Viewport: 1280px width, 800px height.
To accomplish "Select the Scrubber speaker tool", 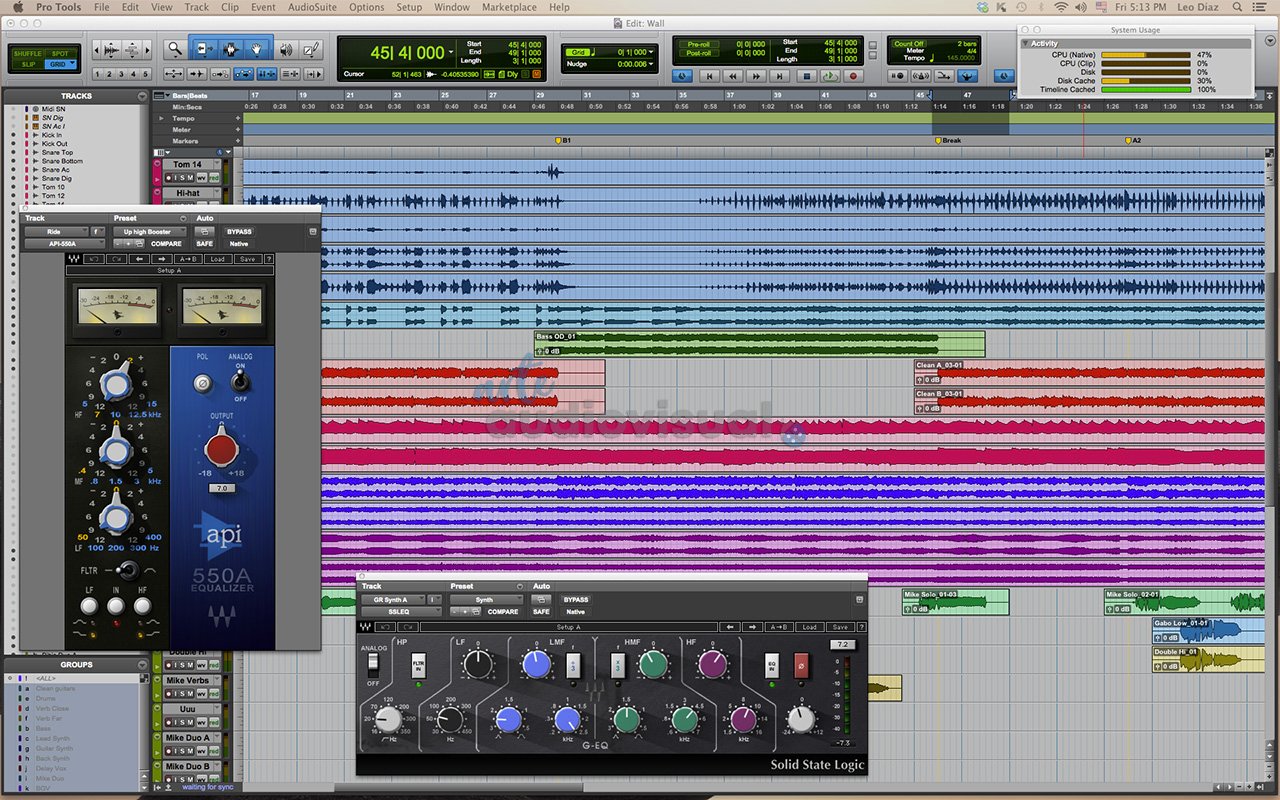I will pyautogui.click(x=286, y=49).
